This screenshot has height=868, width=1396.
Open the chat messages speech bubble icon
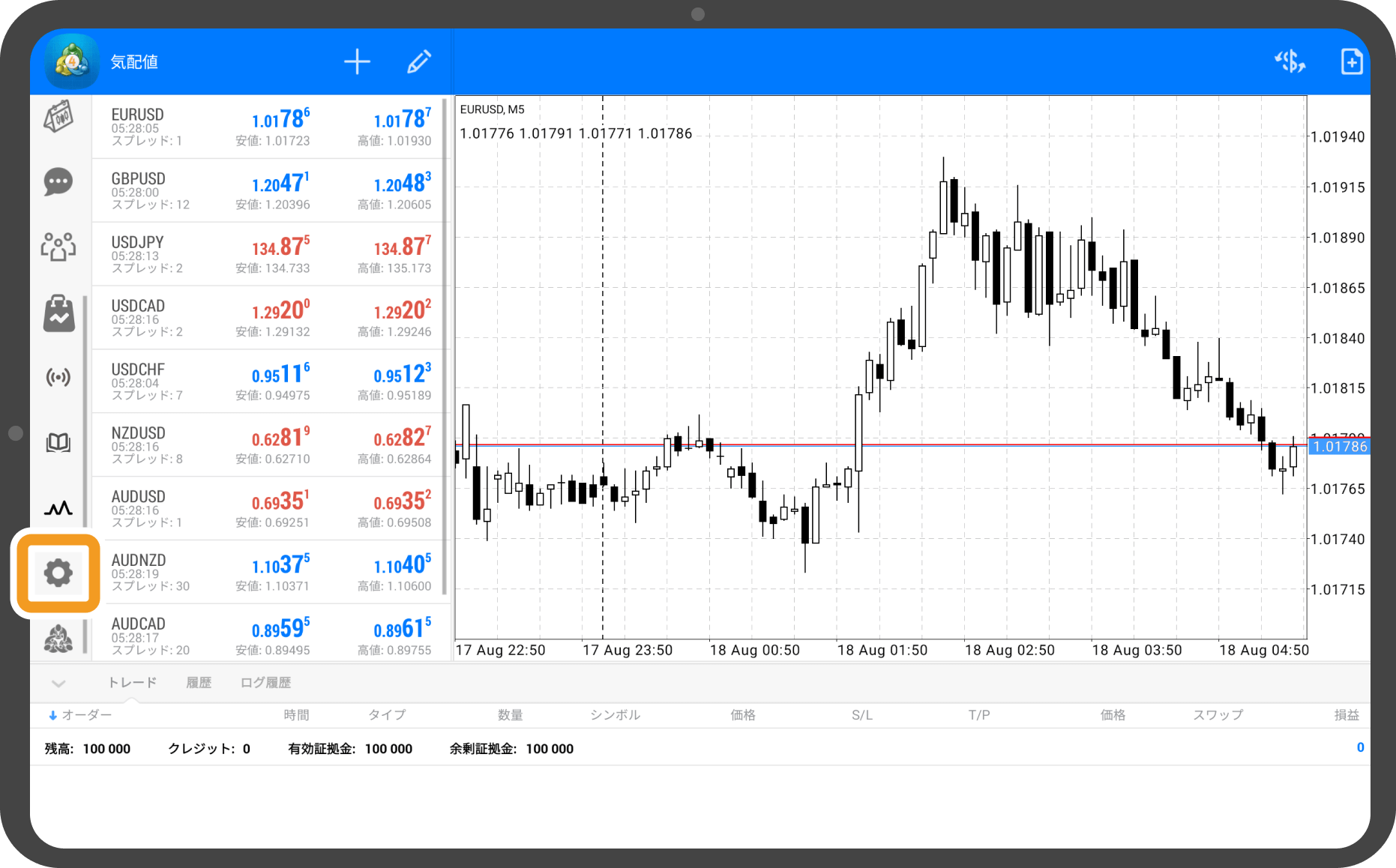(58, 181)
